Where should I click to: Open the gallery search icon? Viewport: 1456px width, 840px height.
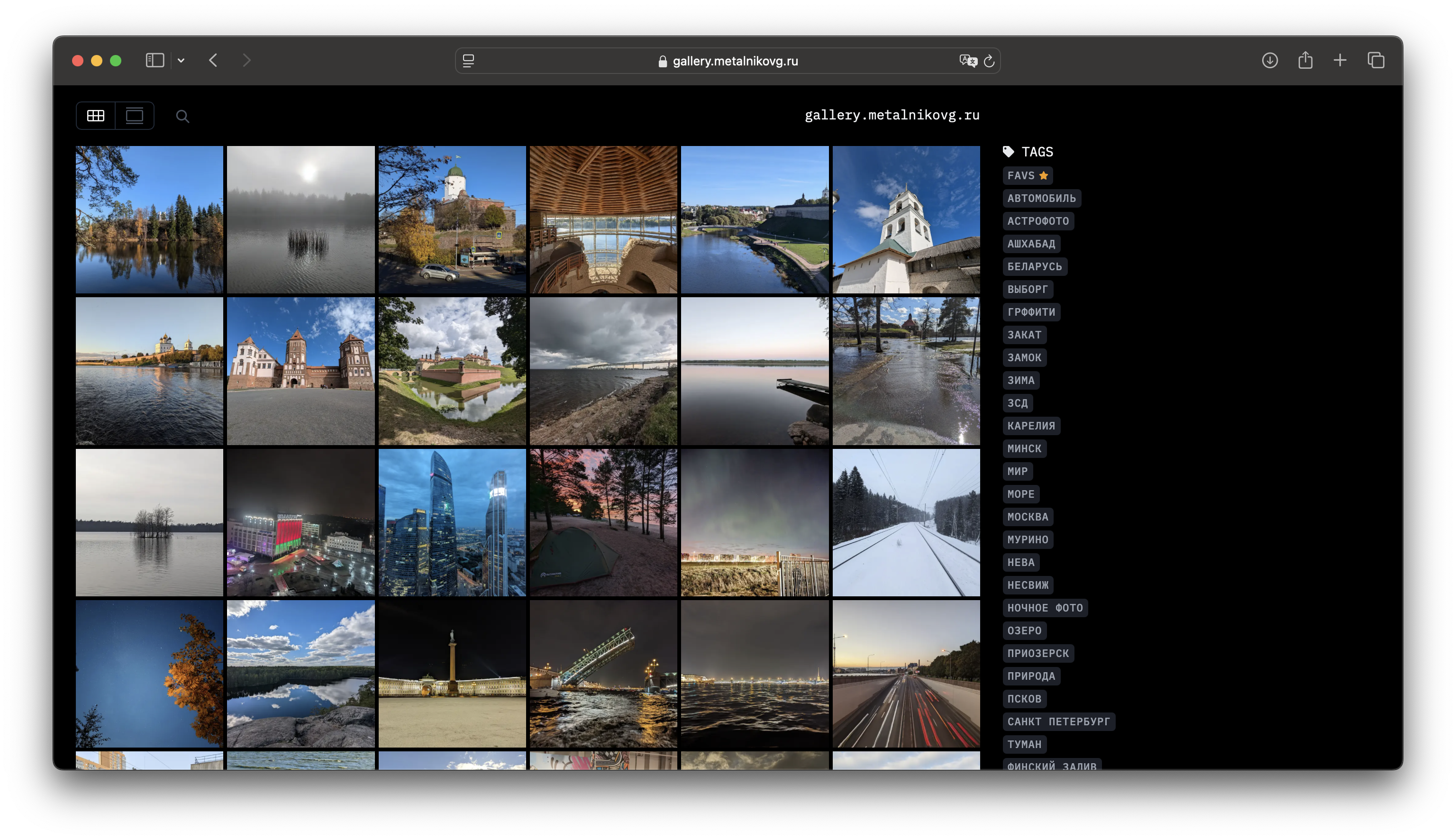tap(182, 117)
